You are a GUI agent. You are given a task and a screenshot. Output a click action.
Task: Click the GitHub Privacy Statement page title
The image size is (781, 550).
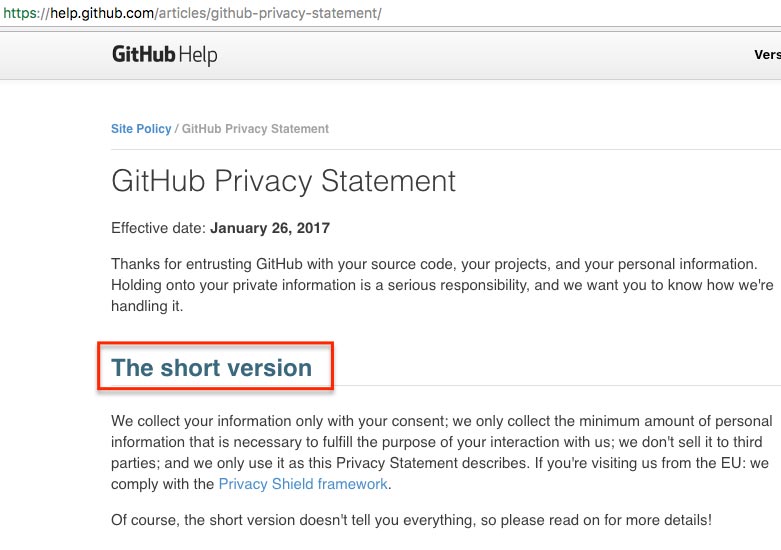(283, 180)
